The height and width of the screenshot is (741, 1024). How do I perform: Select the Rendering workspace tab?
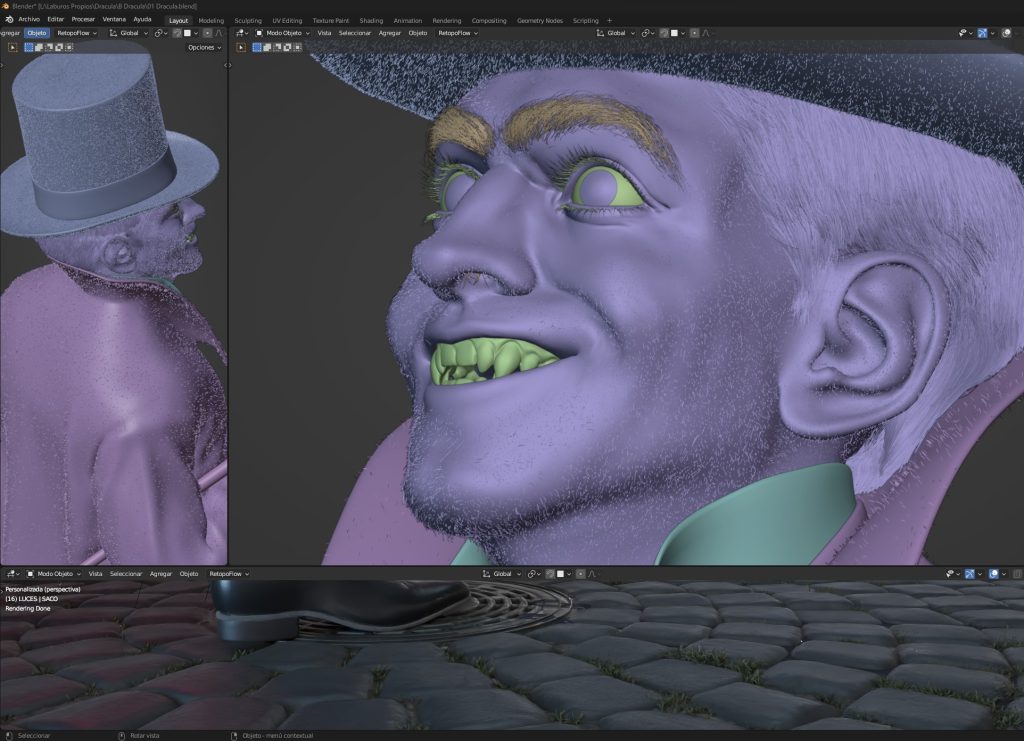point(447,21)
